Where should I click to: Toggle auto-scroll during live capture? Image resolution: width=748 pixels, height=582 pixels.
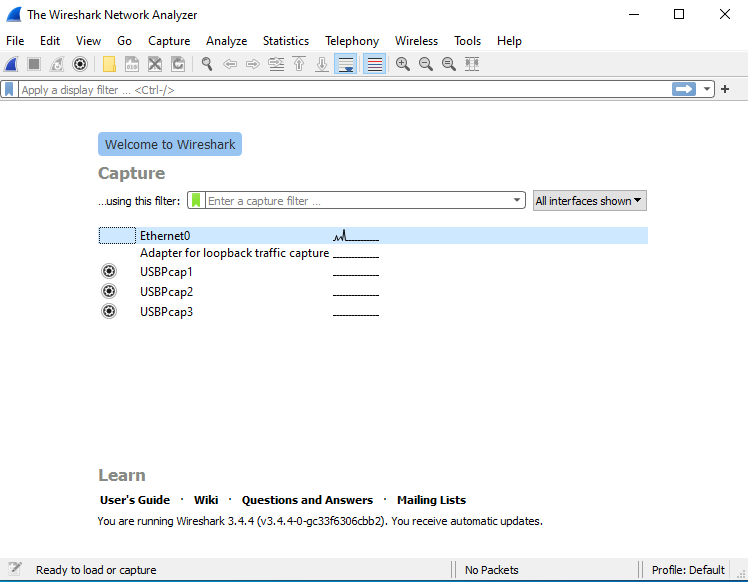tap(345, 64)
